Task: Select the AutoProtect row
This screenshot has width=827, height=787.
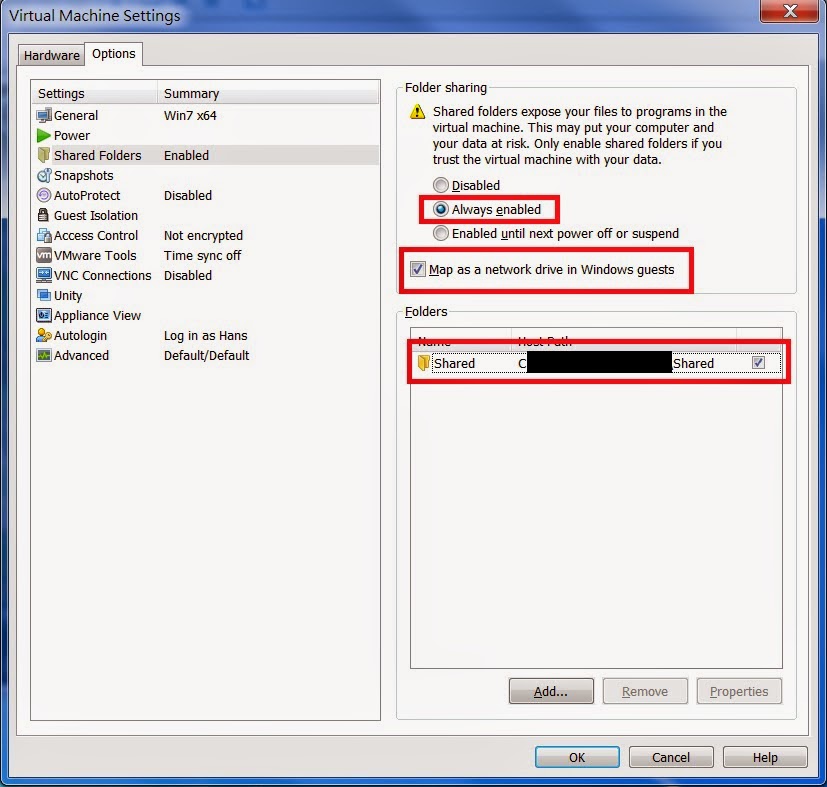Action: tap(205, 196)
